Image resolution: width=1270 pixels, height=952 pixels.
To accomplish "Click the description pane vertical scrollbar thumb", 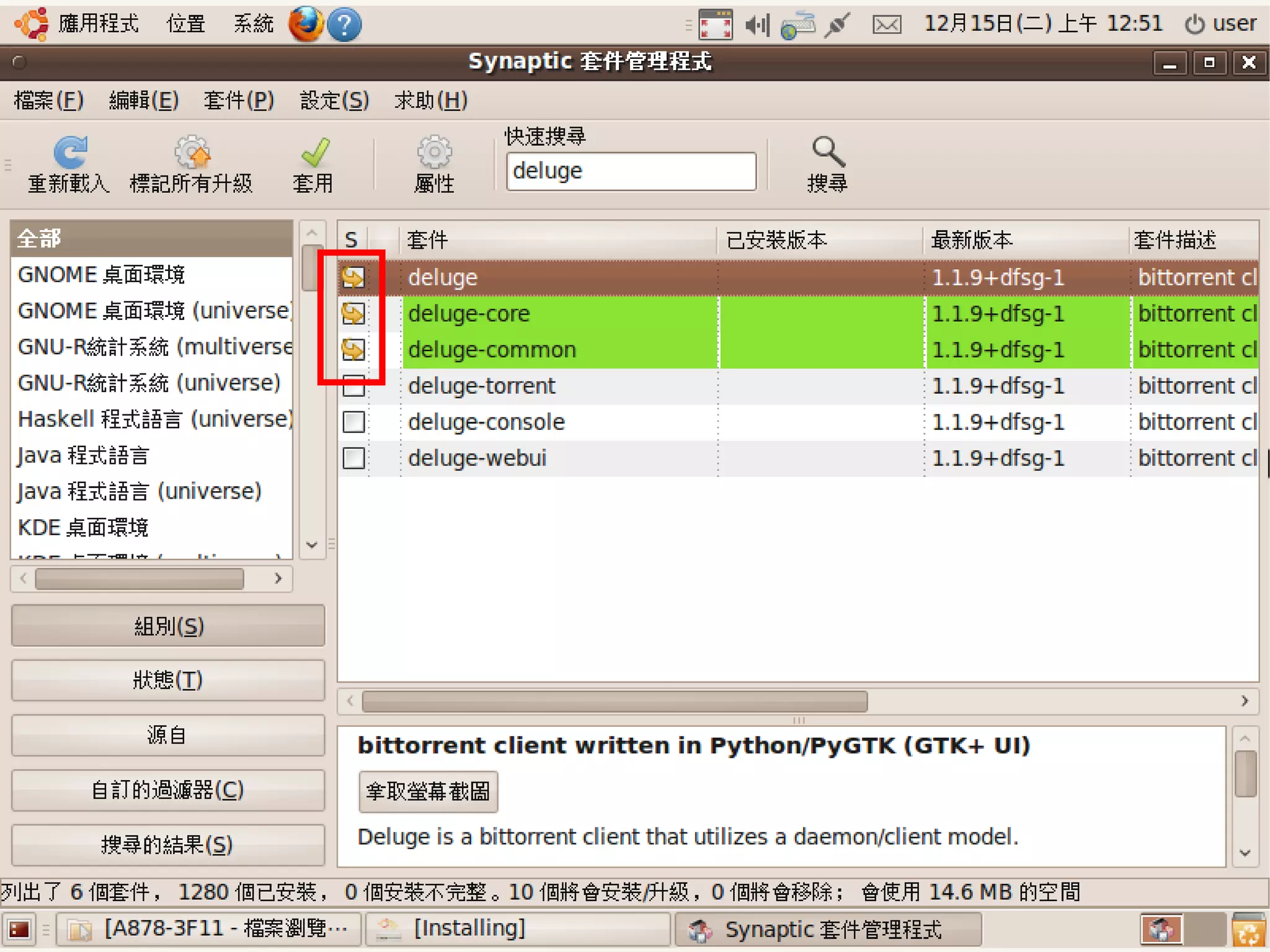I will (1245, 773).
